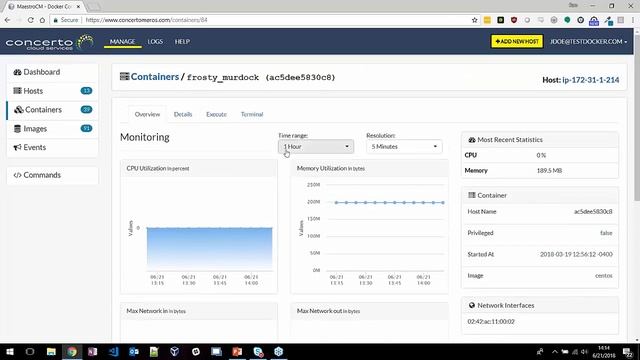Screen dimensions: 640x360
Task: Open OneNote from the taskbar
Action: [93, 351]
